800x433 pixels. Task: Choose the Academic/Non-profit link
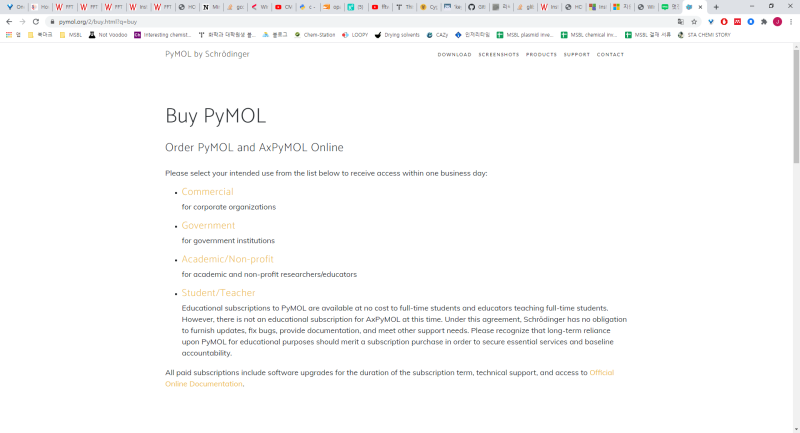click(228, 259)
